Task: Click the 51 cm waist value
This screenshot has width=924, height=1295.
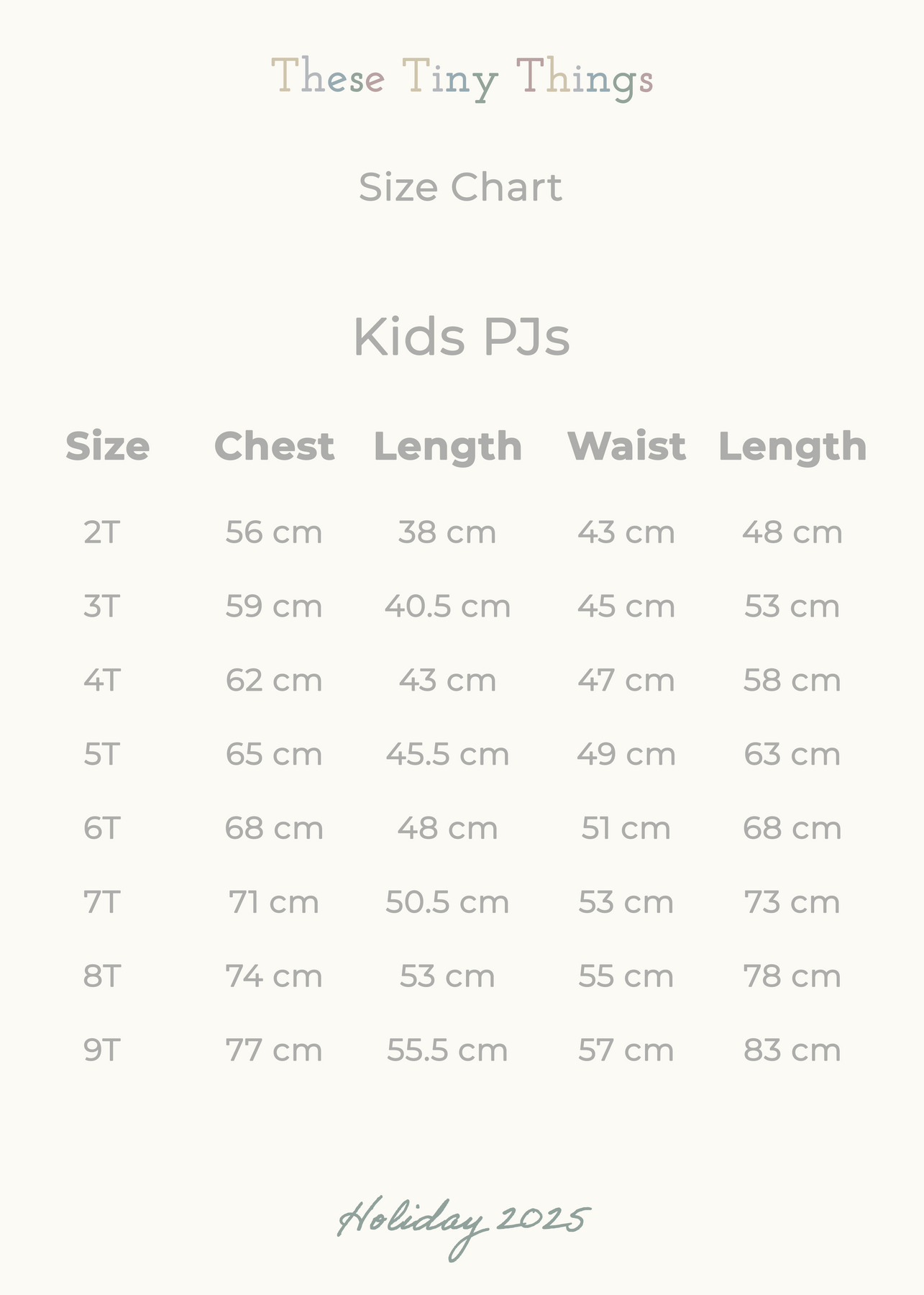Action: 626,829
